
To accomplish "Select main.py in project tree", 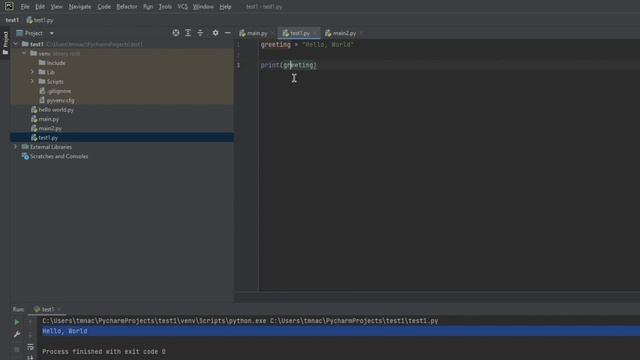I will tap(45, 119).
